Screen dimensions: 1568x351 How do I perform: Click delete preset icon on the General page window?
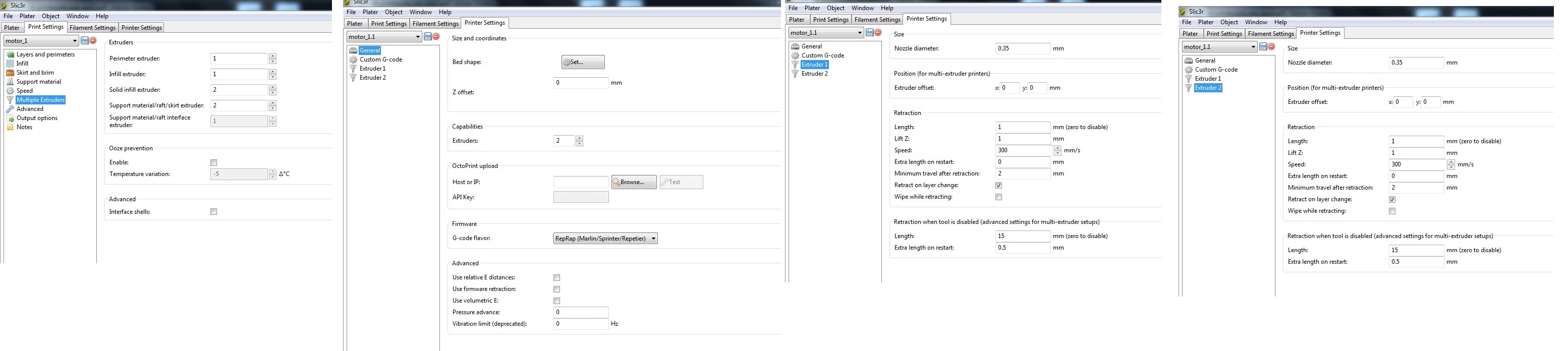(436, 36)
